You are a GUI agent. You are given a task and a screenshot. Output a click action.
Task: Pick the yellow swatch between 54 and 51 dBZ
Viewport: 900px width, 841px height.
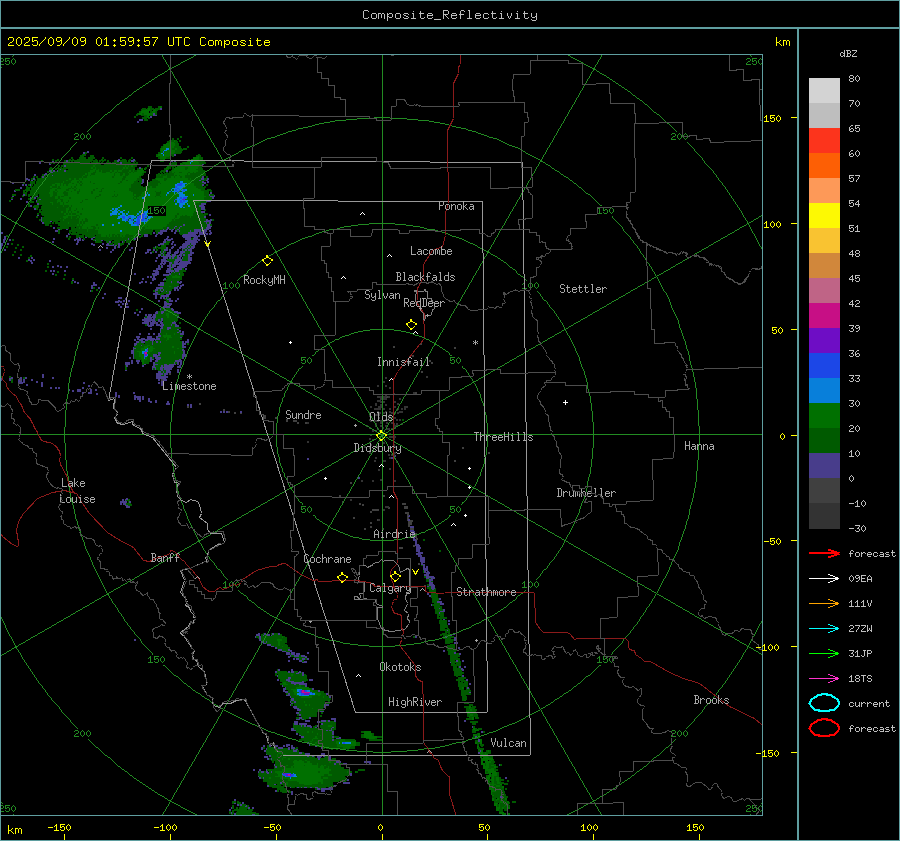(x=824, y=215)
